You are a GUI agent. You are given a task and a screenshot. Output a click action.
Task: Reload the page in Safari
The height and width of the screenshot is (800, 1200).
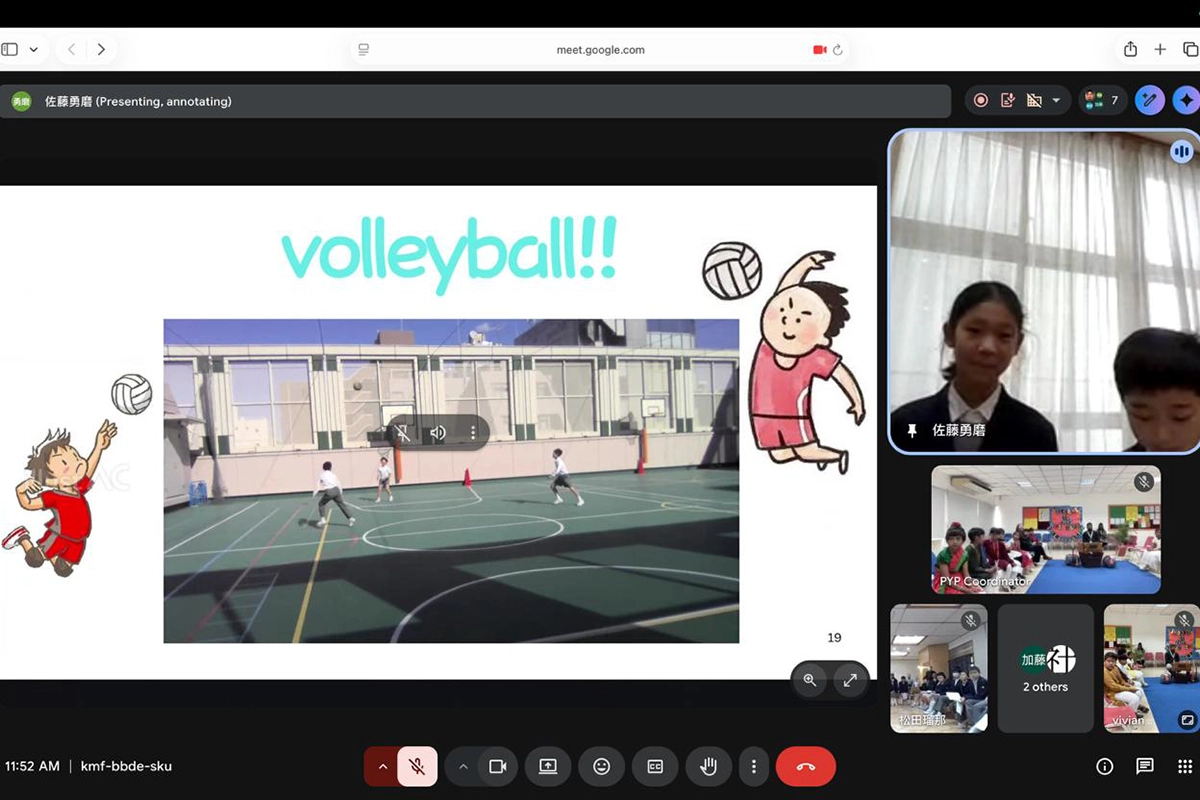coord(838,49)
